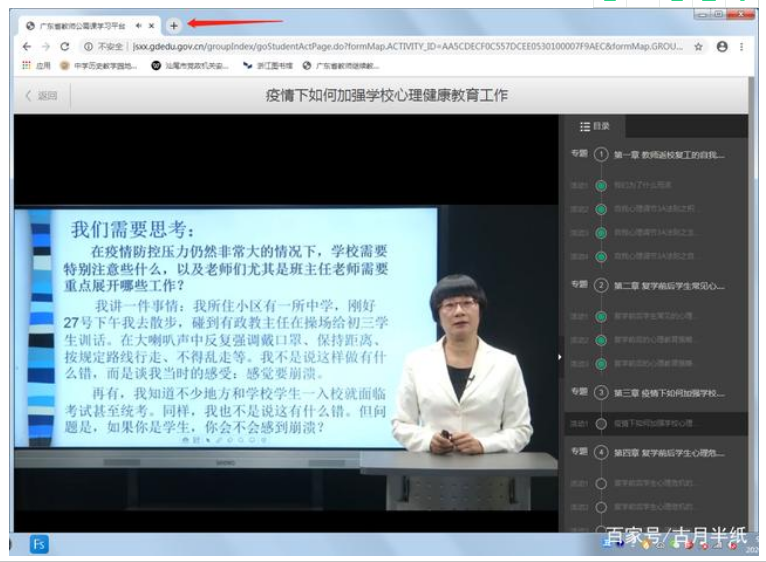Open the 目录 catalog tab
This screenshot has width=766, height=562.
click(594, 127)
